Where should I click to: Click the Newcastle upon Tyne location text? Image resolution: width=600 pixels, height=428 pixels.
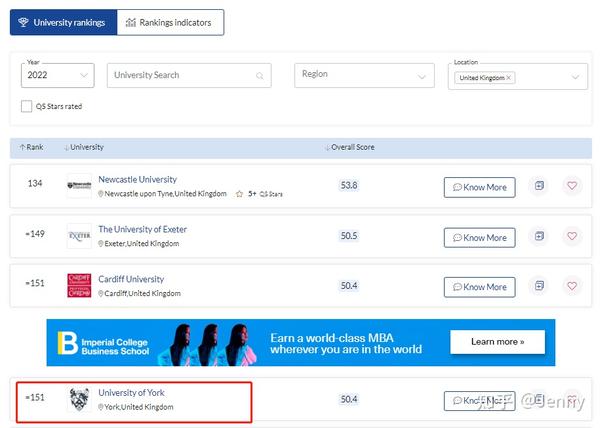[162, 194]
